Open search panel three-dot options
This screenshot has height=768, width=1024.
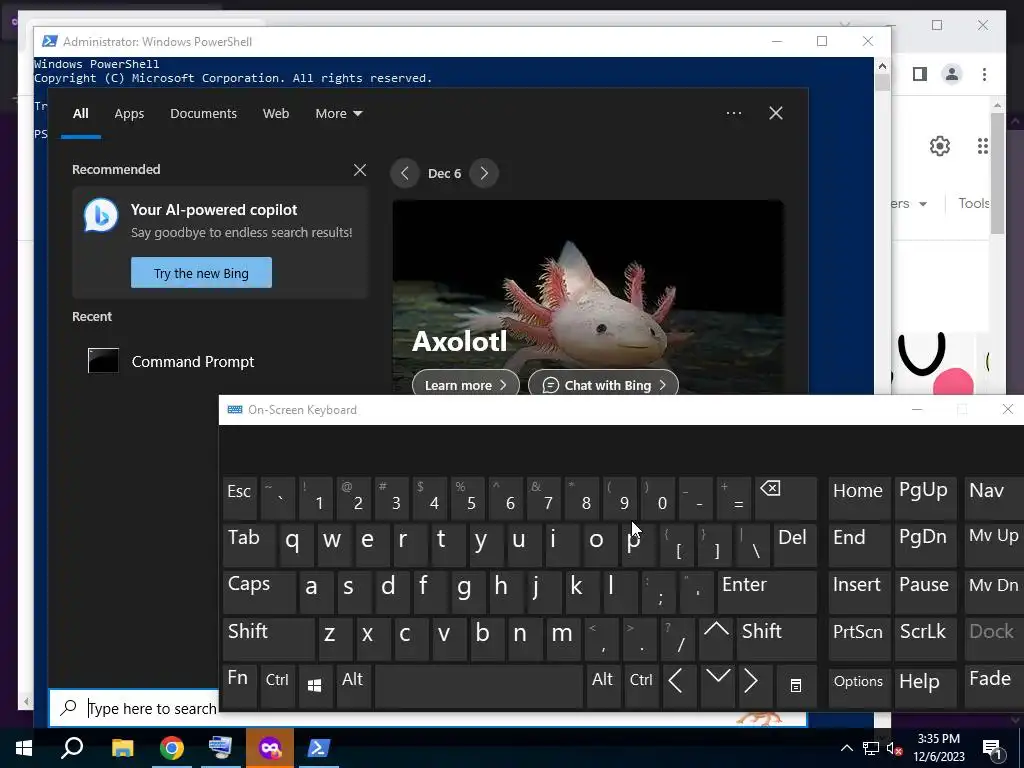click(x=733, y=114)
